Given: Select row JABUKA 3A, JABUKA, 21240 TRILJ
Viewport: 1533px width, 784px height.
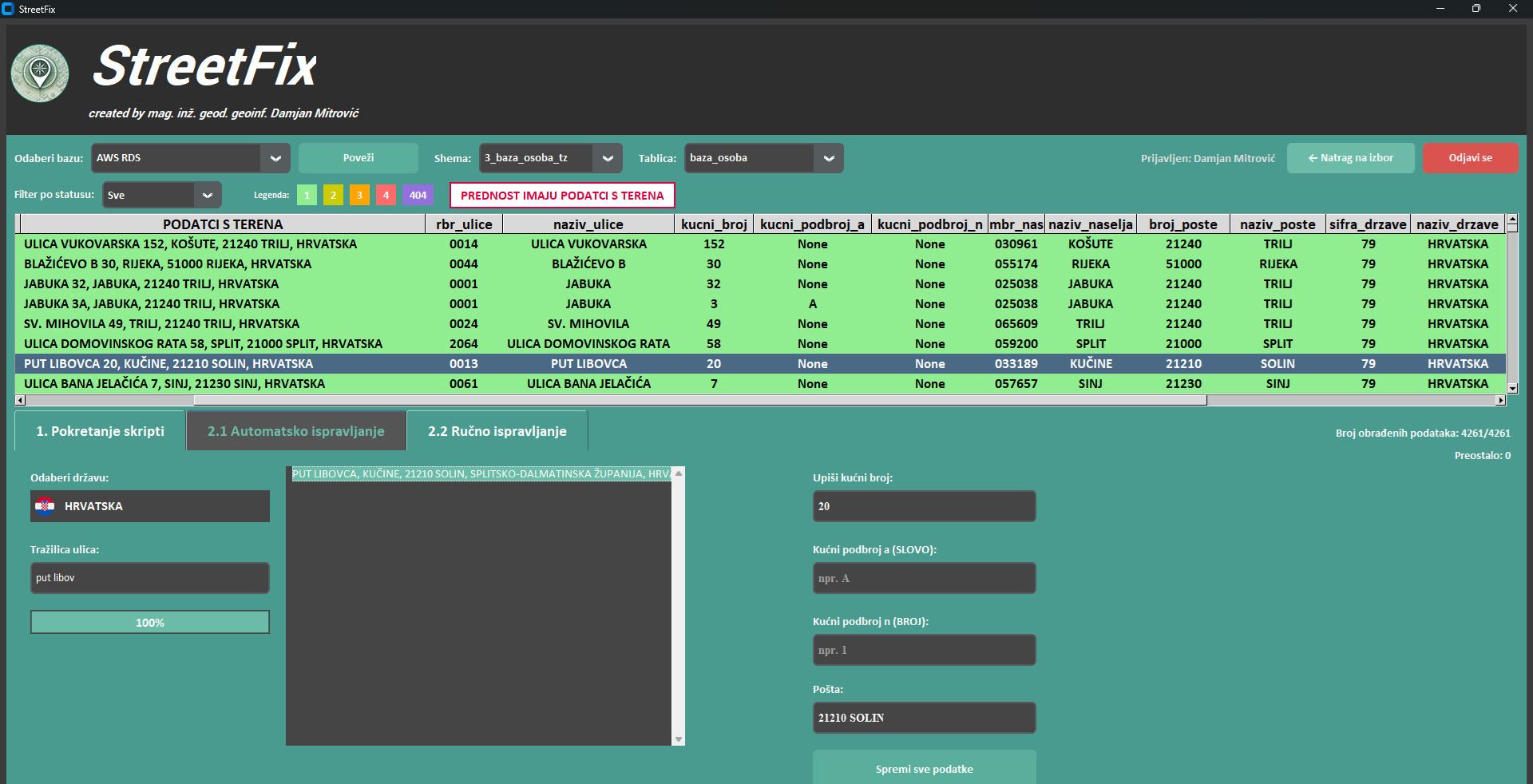Looking at the screenshot, I should [x=760, y=304].
